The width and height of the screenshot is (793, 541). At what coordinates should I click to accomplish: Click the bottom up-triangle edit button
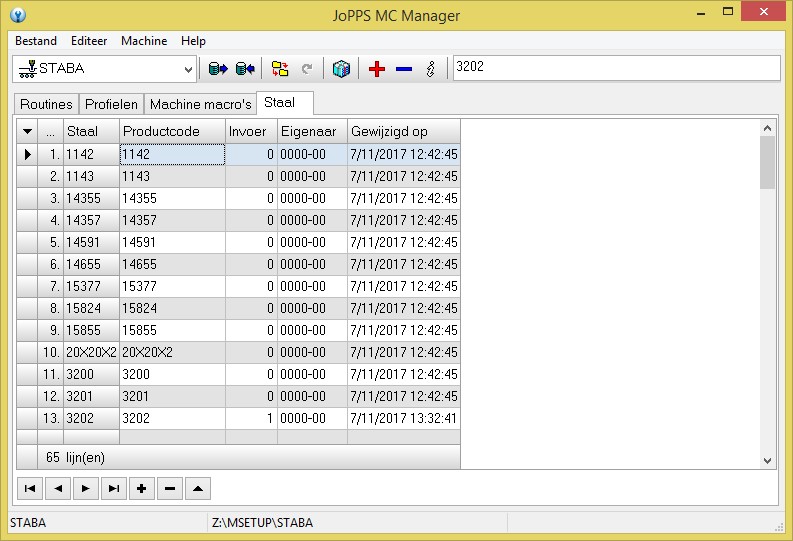[x=198, y=488]
